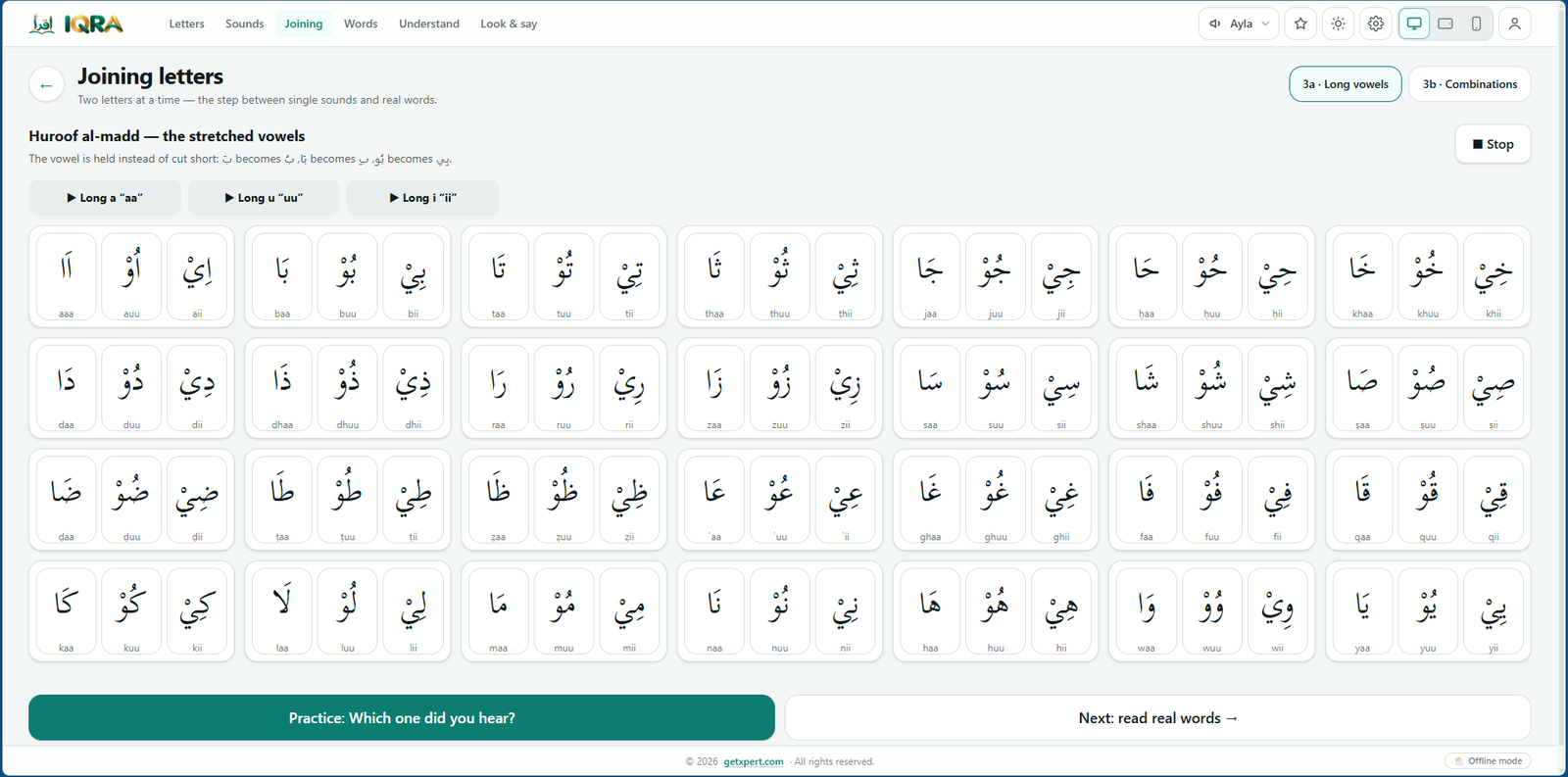Play the "laa" letter card
Image resolution: width=1568 pixels, height=777 pixels.
(282, 611)
